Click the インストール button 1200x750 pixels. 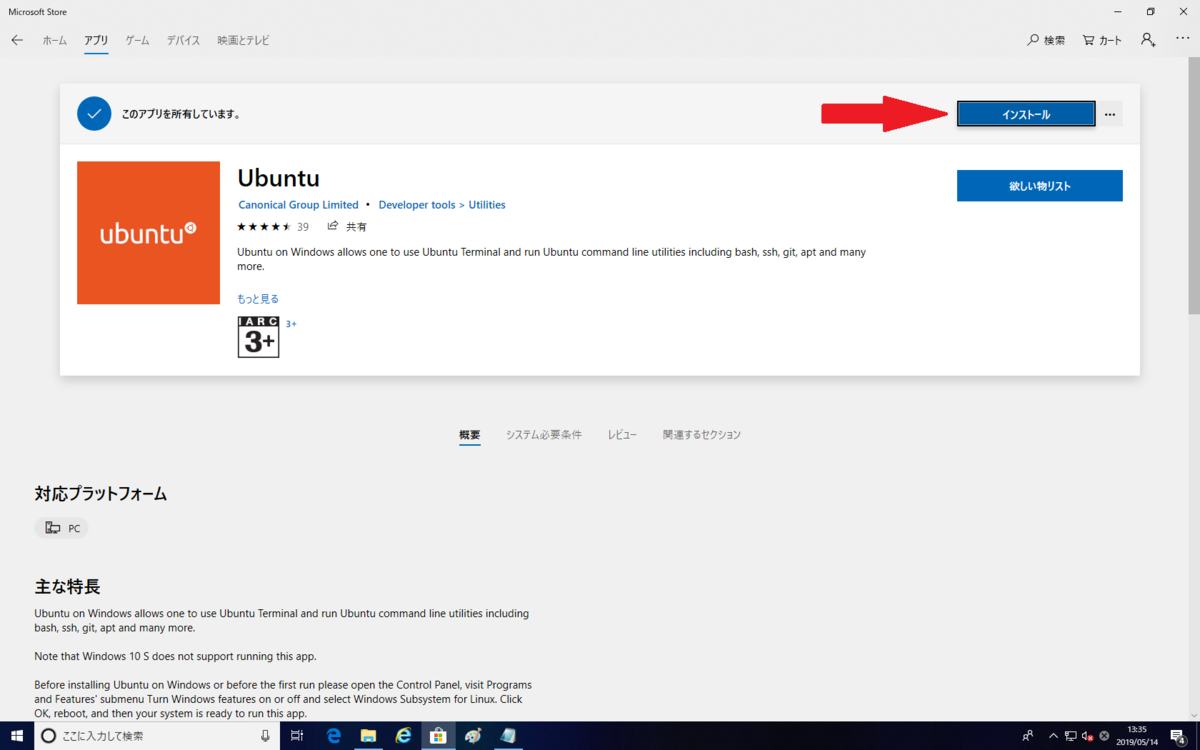(x=1026, y=114)
